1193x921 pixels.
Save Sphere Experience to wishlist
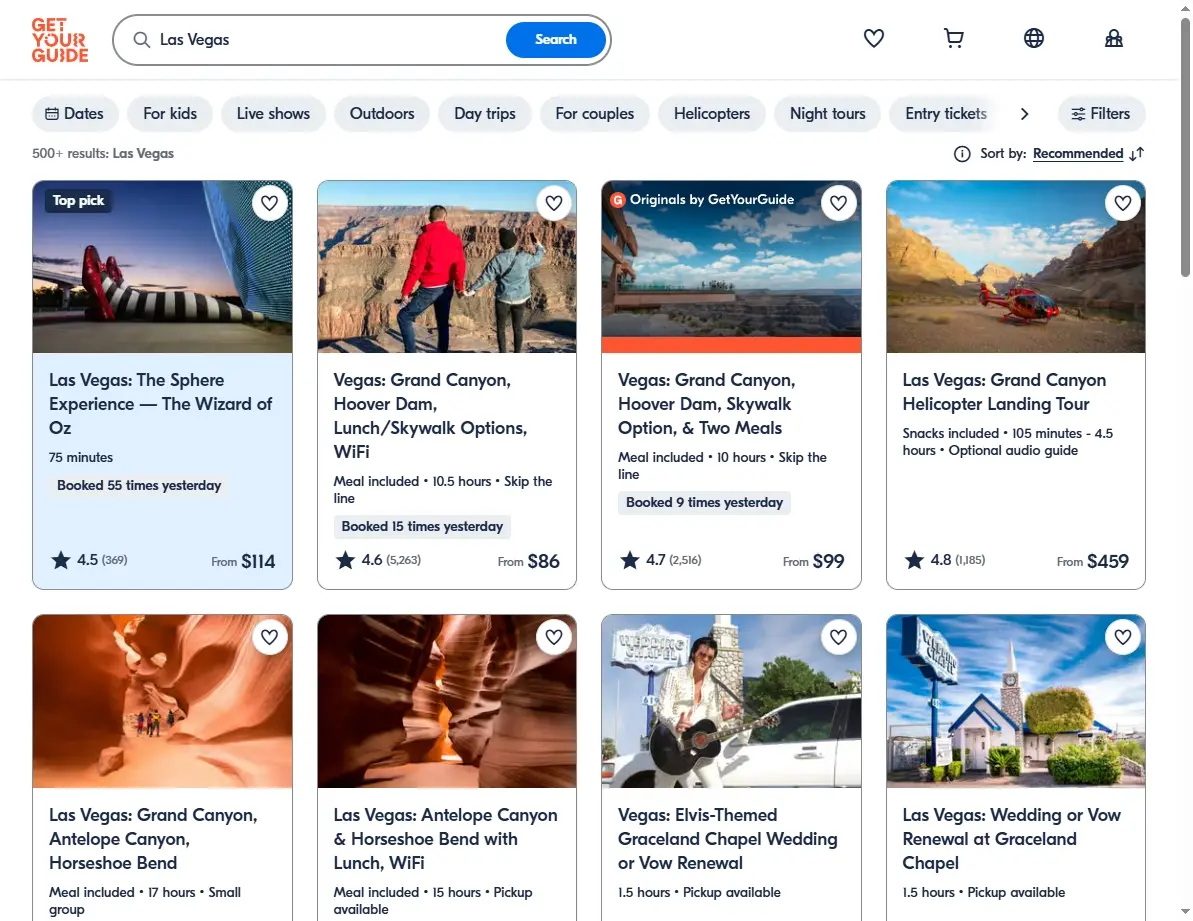[x=269, y=203]
